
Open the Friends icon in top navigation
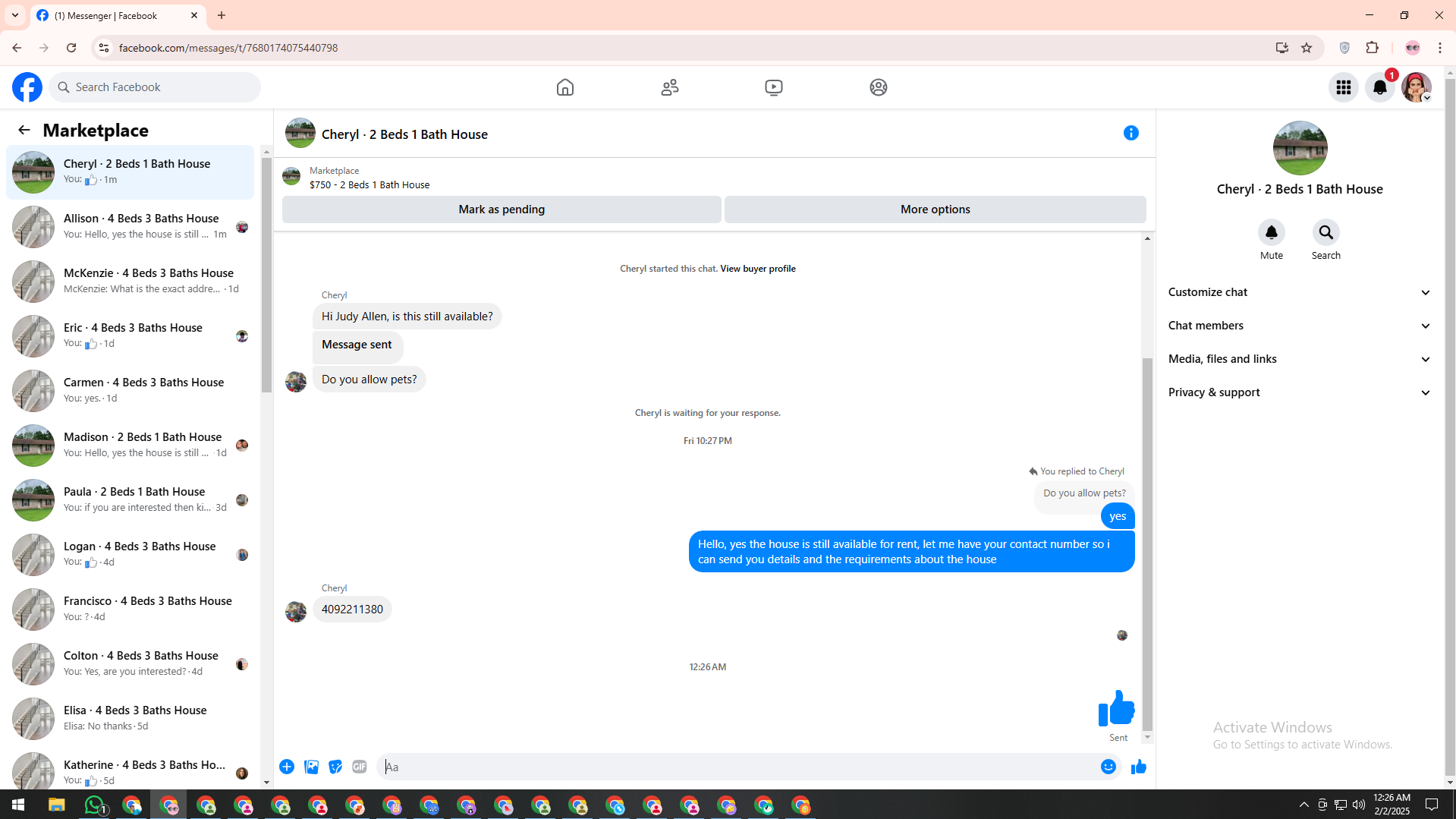(670, 87)
